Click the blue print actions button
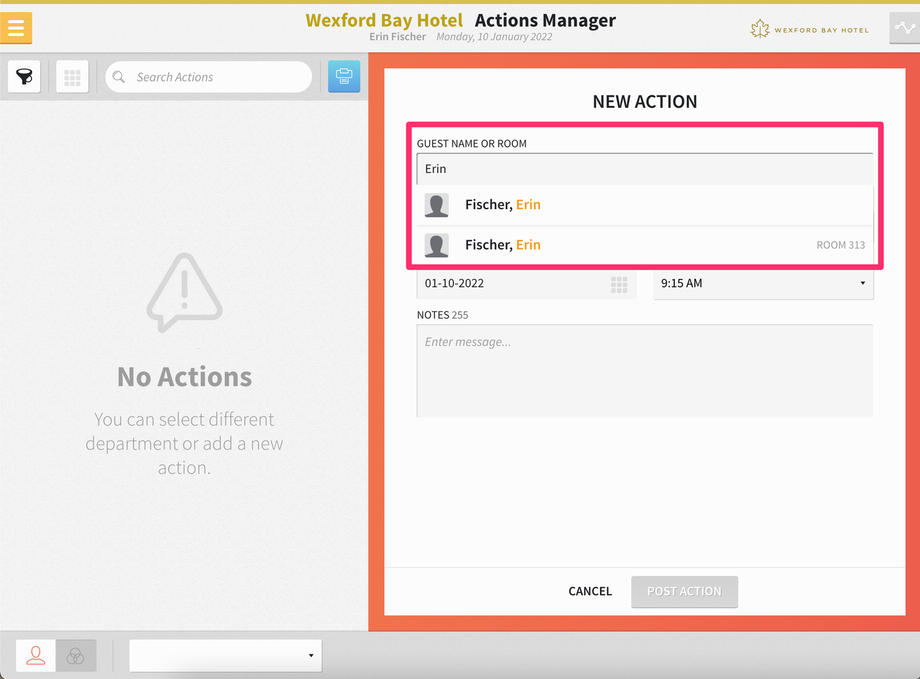The image size is (920, 679). [344, 76]
